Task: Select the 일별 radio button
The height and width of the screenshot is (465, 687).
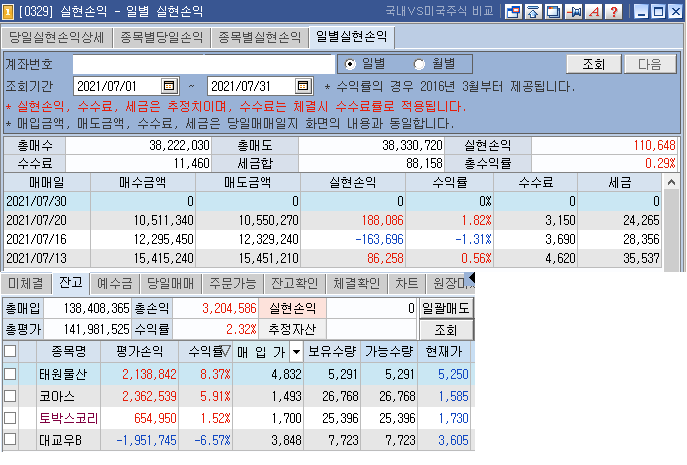Action: pyautogui.click(x=350, y=64)
